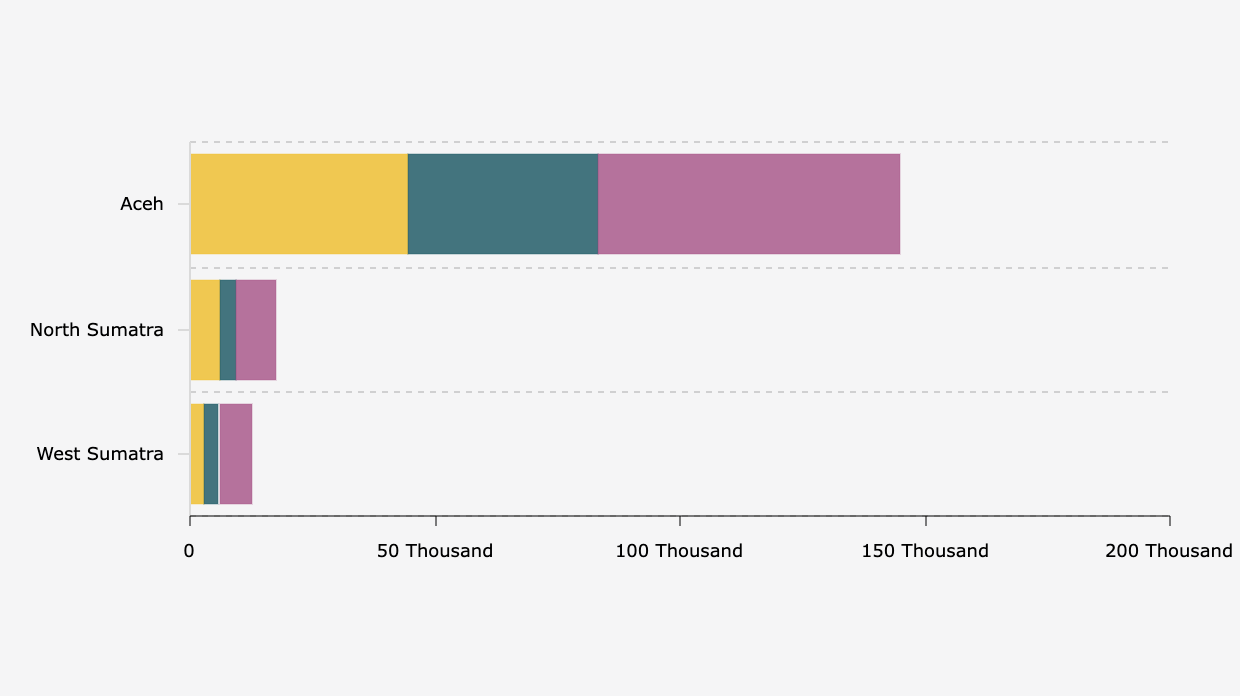
Task: Select the North Sumatra axis label
Action: pos(97,330)
